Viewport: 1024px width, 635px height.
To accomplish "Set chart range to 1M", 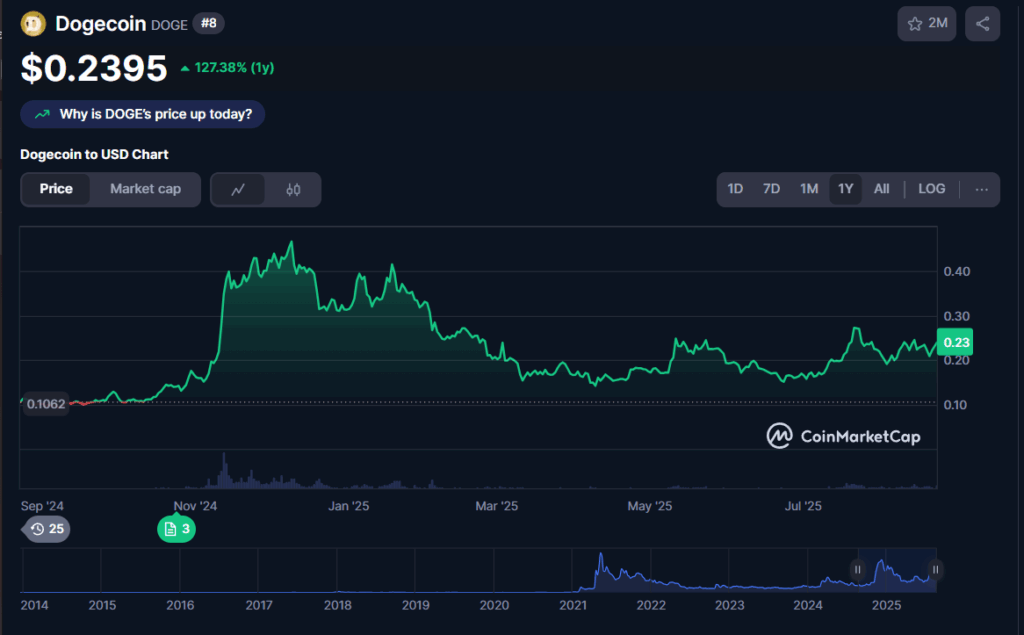I will [809, 189].
